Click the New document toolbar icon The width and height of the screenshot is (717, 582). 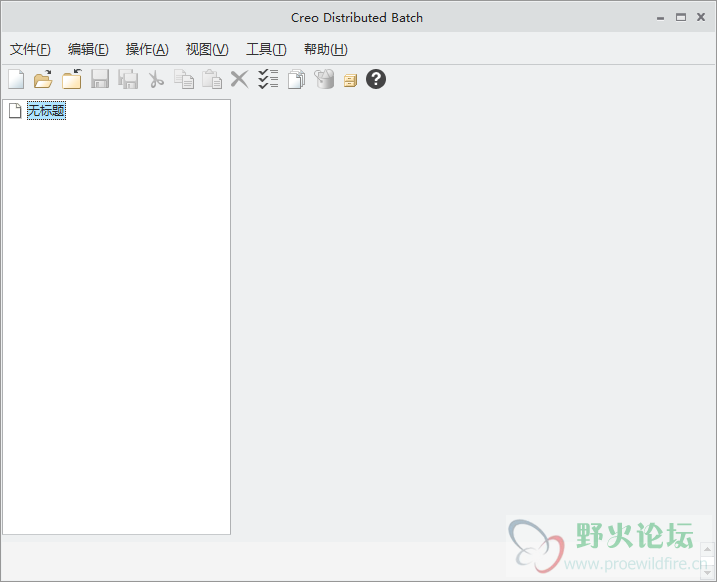tap(16, 79)
